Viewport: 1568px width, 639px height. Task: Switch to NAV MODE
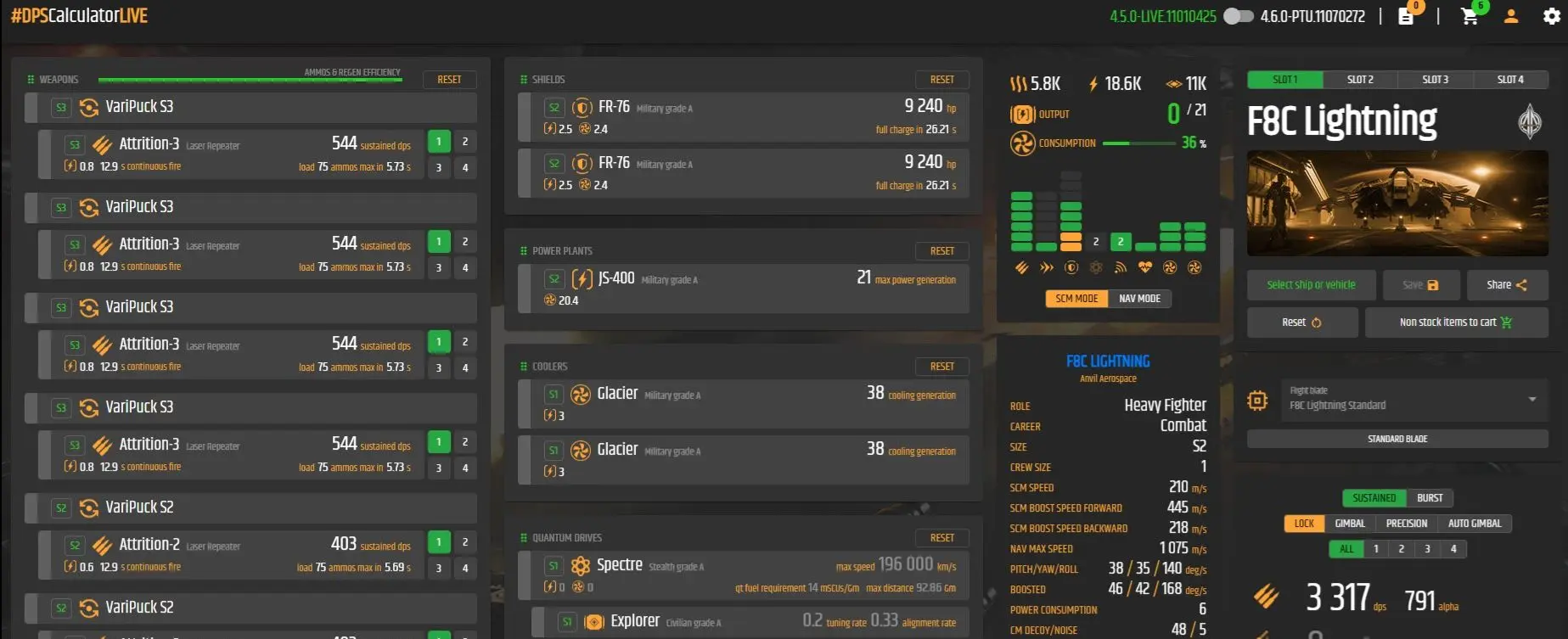point(1139,299)
